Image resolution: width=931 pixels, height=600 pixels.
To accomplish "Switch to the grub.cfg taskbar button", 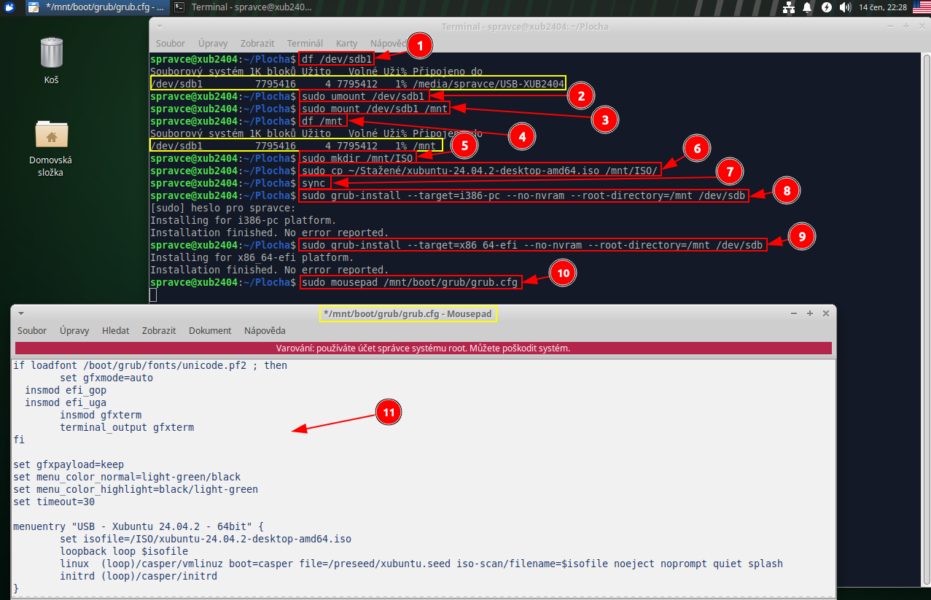I will tap(97, 7).
